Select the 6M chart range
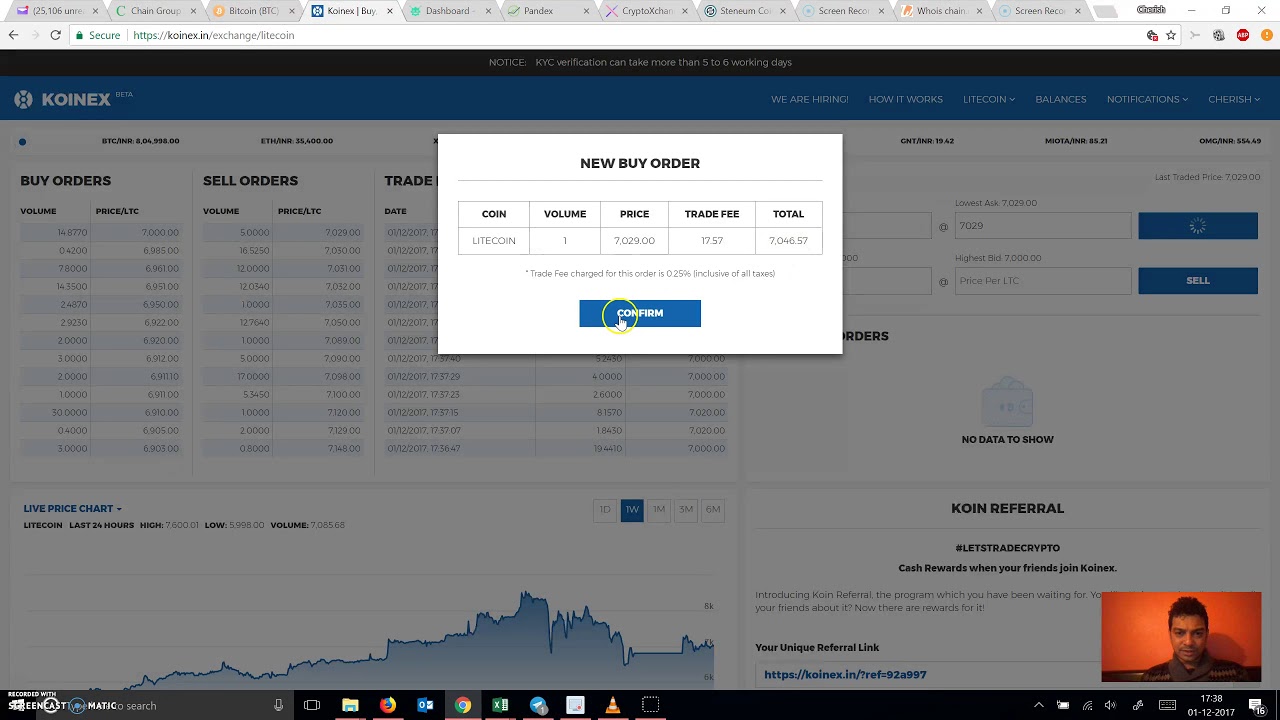The height and width of the screenshot is (720, 1280). point(713,509)
